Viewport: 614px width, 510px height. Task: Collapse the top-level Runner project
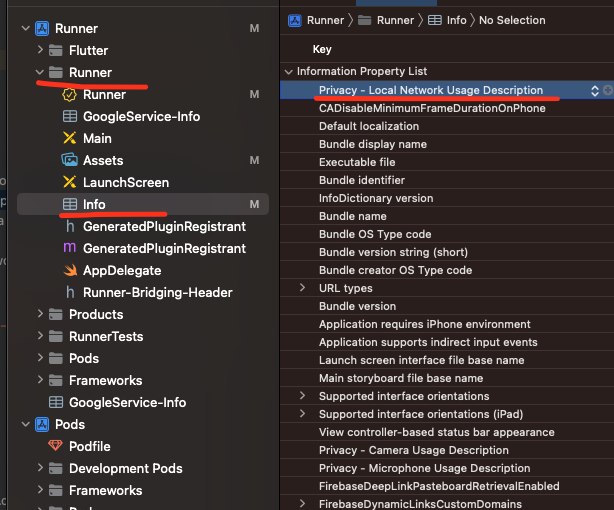[x=25, y=29]
